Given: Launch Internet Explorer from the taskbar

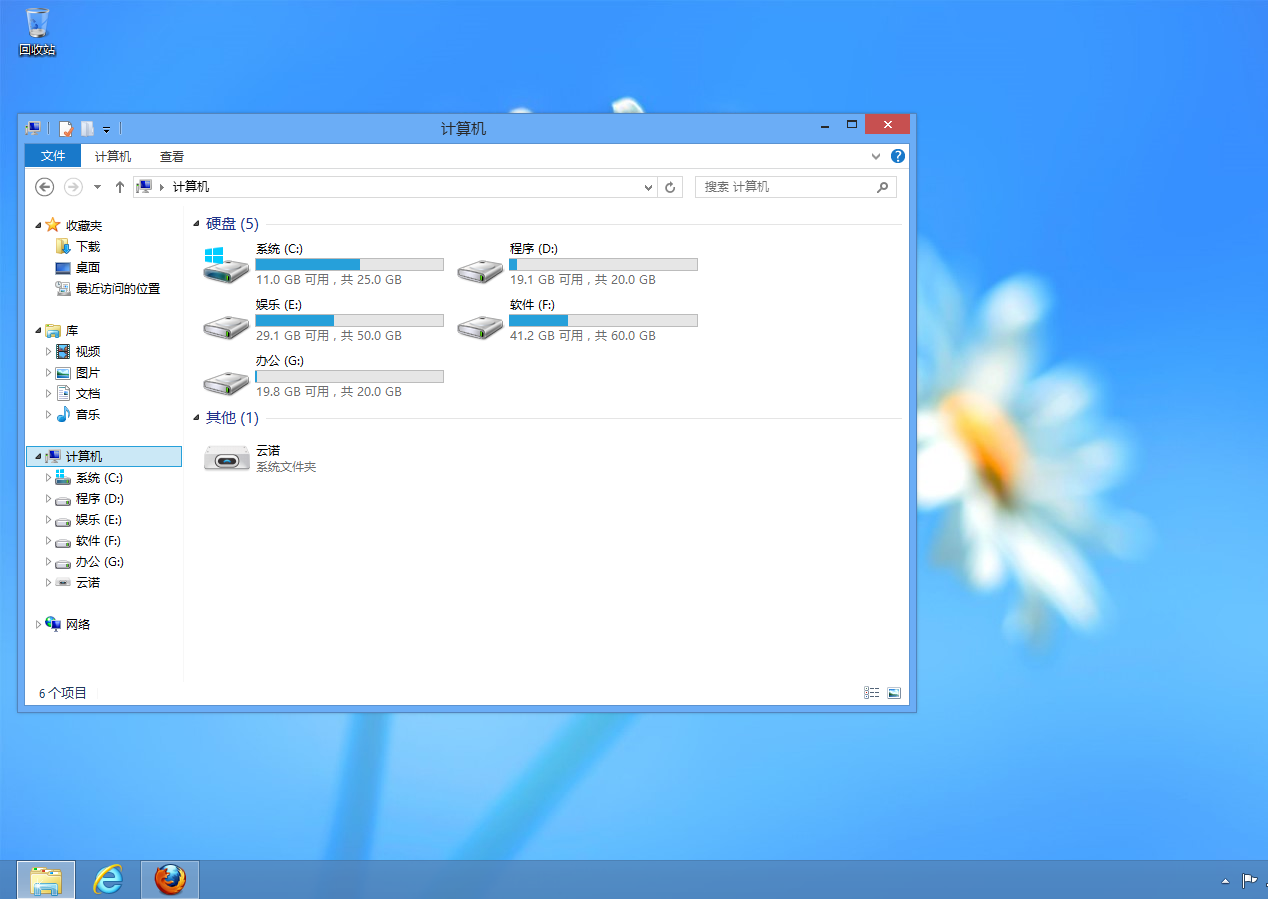Looking at the screenshot, I should (x=108, y=880).
